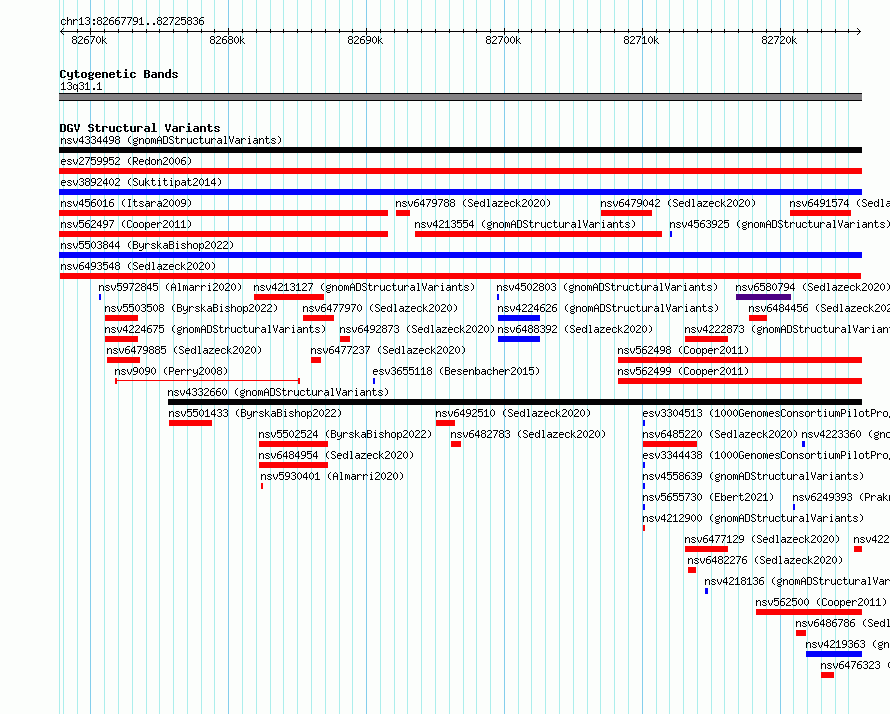Select the purple nsv6580794 variant bar

tap(763, 297)
